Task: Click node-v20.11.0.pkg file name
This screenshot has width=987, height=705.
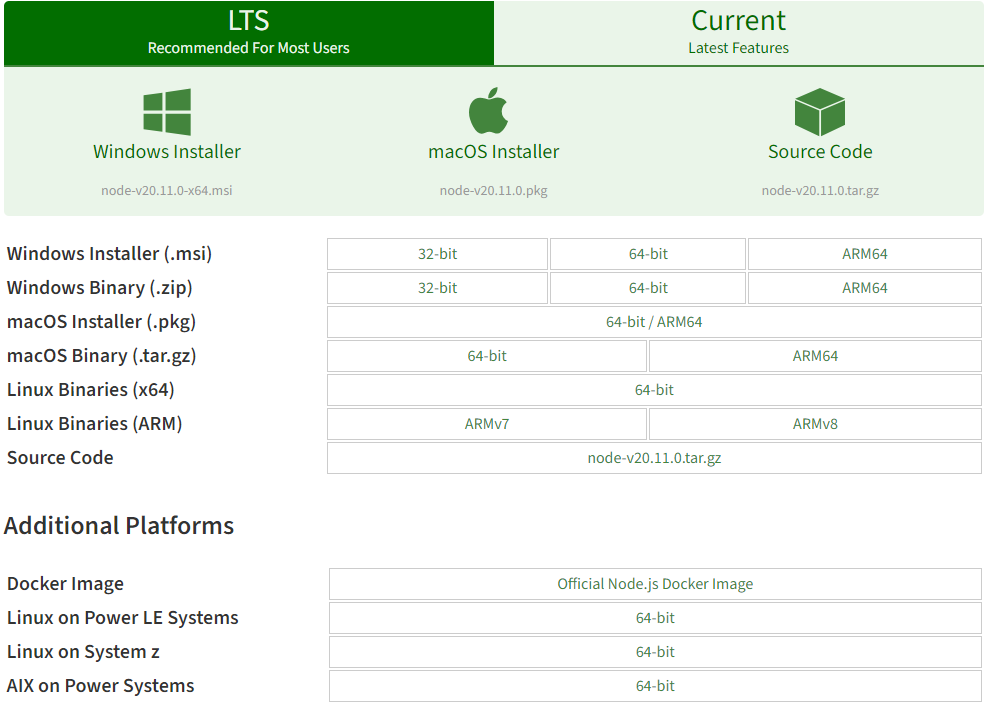Action: [x=494, y=190]
